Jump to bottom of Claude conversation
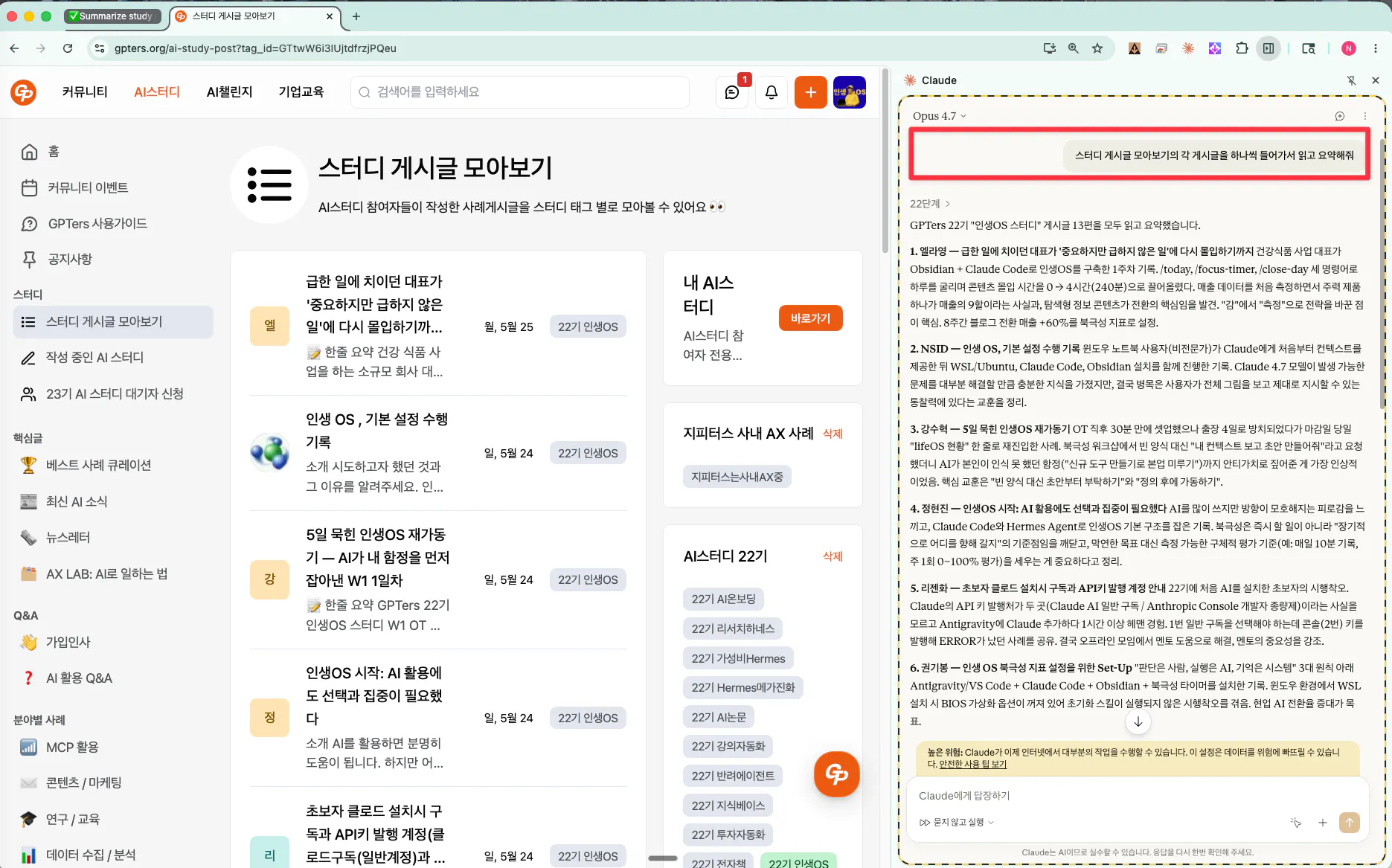This screenshot has height=868, width=1392. coord(1138,721)
